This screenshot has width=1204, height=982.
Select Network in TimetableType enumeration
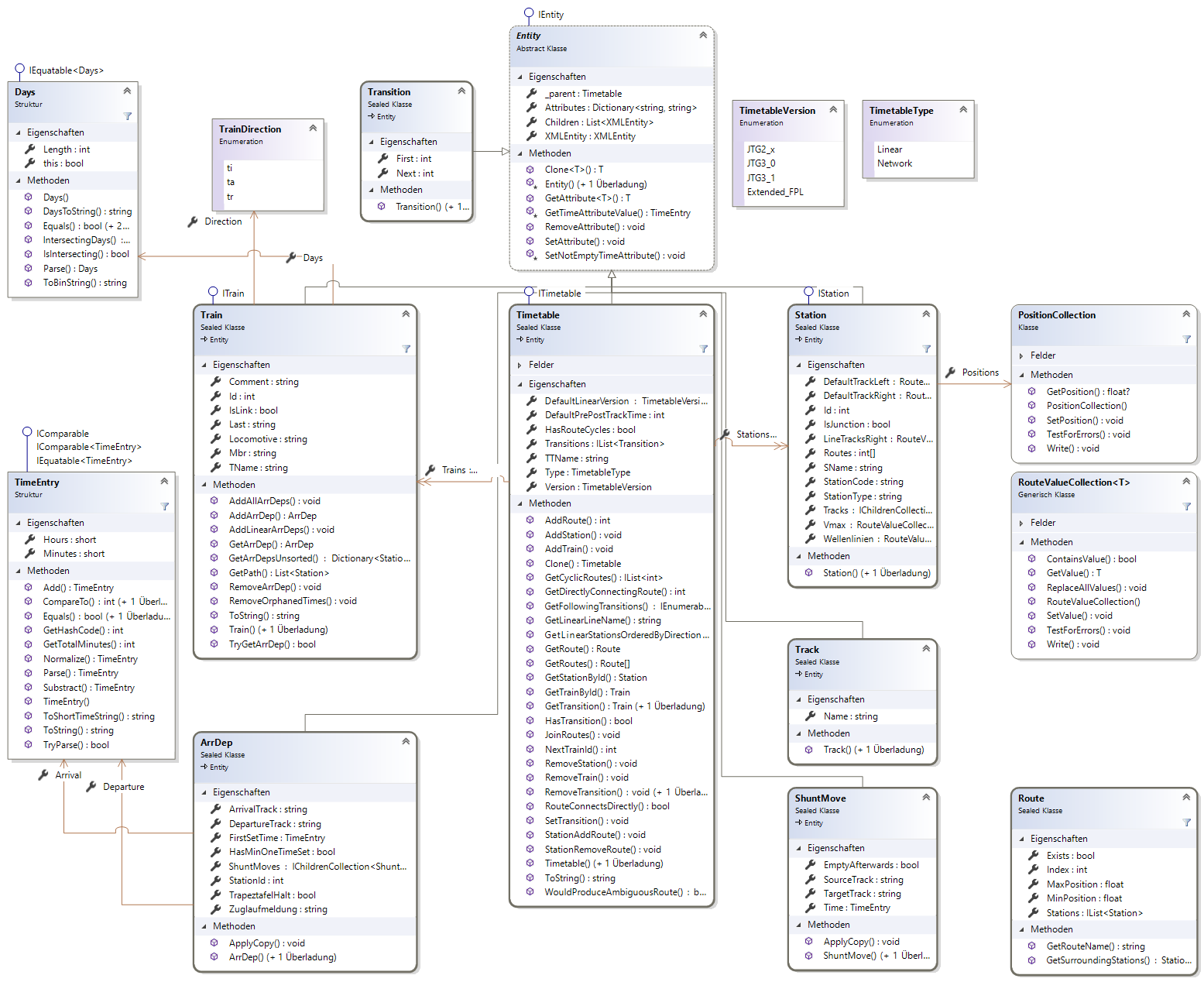pos(894,163)
